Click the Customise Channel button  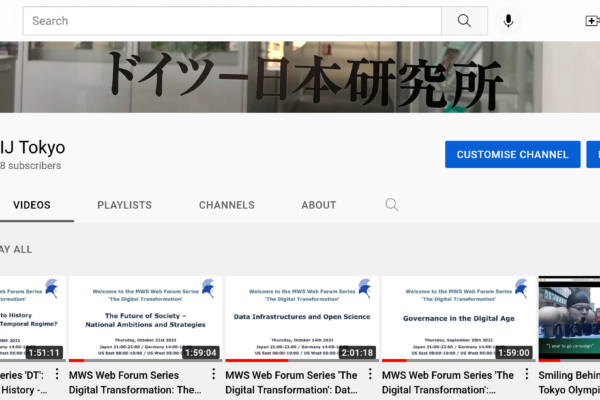point(512,154)
